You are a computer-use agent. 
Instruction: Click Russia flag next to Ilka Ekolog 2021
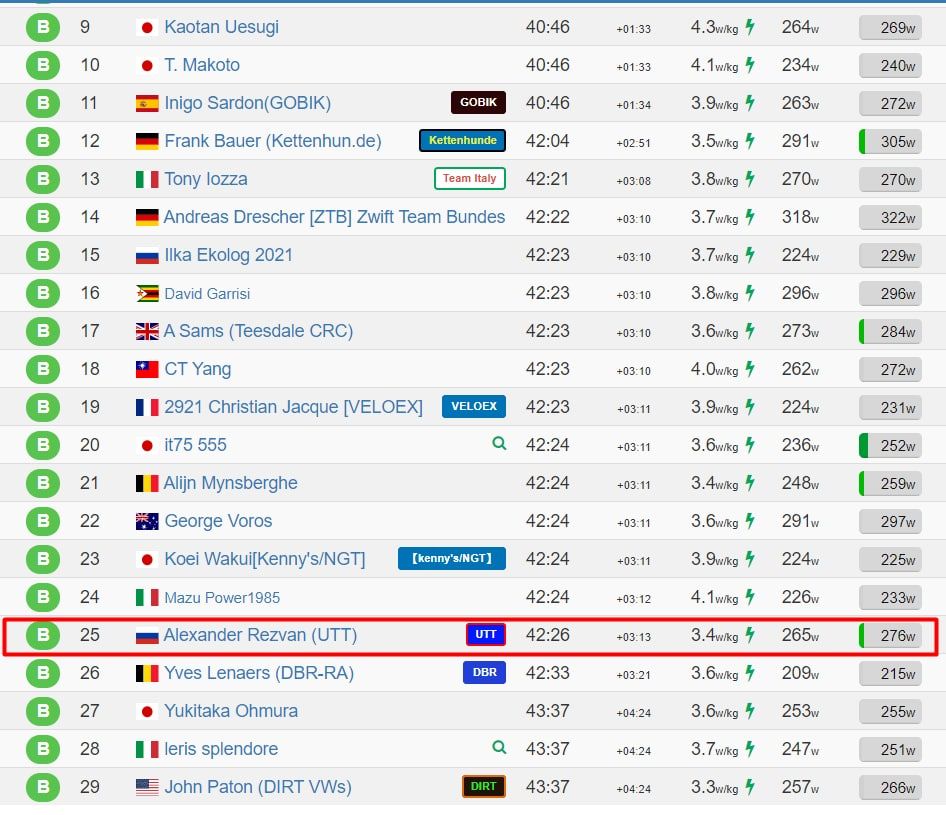click(x=147, y=256)
